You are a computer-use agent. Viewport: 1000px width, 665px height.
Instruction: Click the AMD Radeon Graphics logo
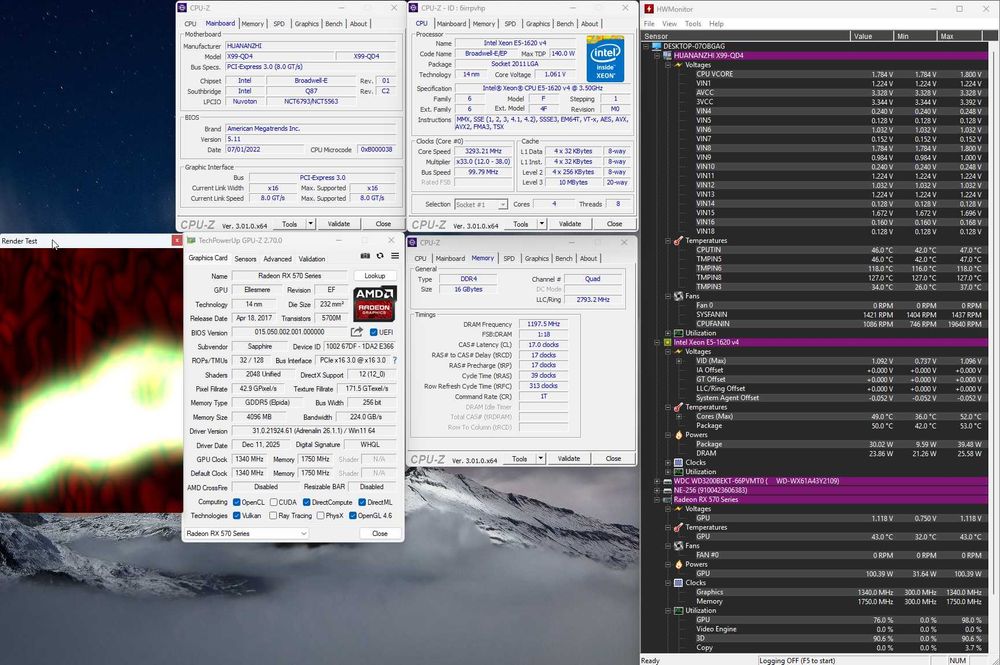375,303
